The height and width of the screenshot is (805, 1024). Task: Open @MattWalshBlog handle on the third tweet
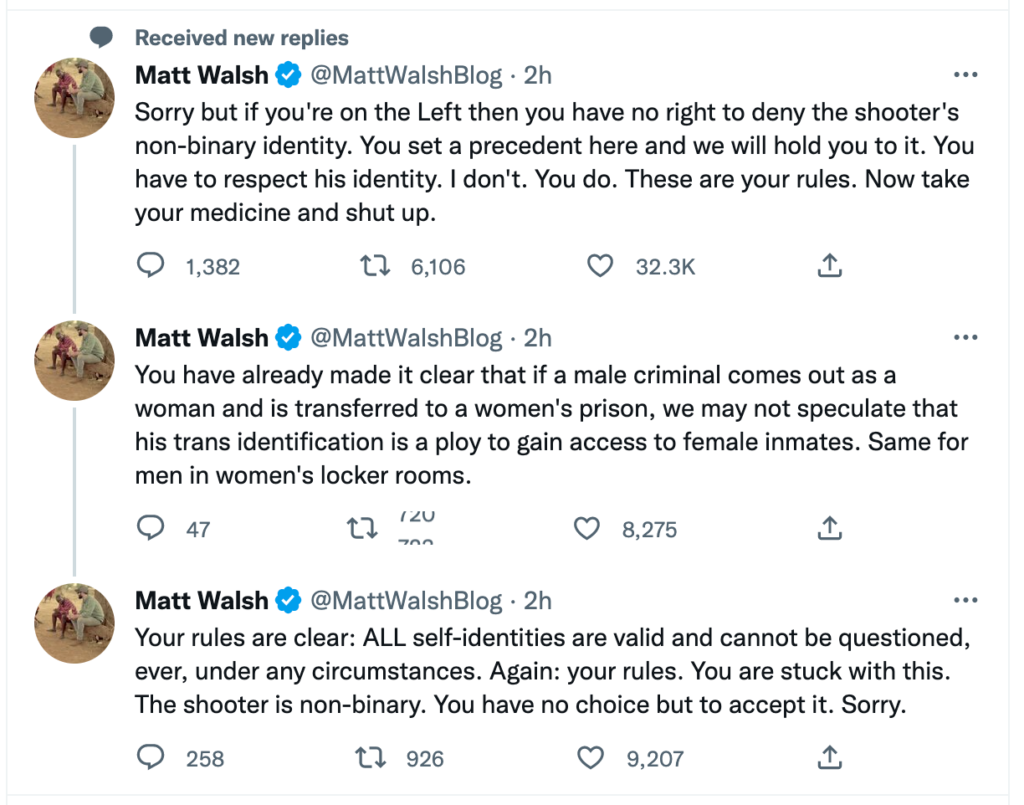(406, 601)
